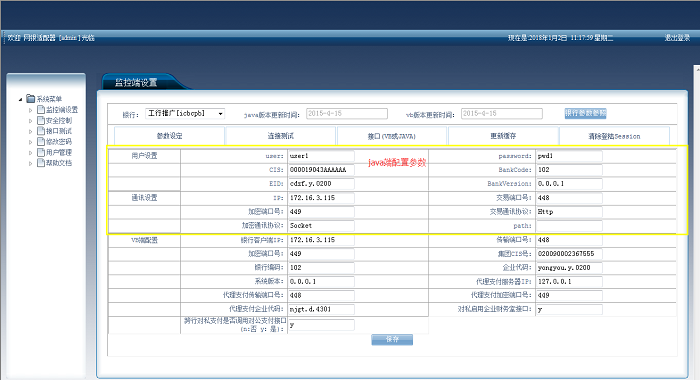Click the 代理支付传输端口号 input field
The width and height of the screenshot is (700, 380).
321,296
